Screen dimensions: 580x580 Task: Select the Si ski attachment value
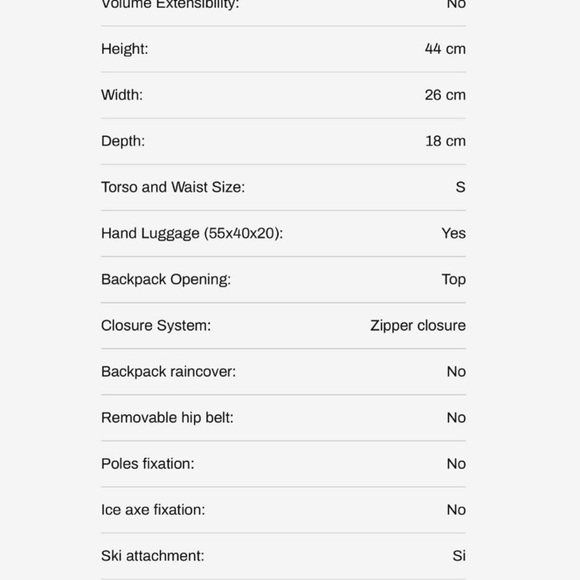tap(459, 556)
